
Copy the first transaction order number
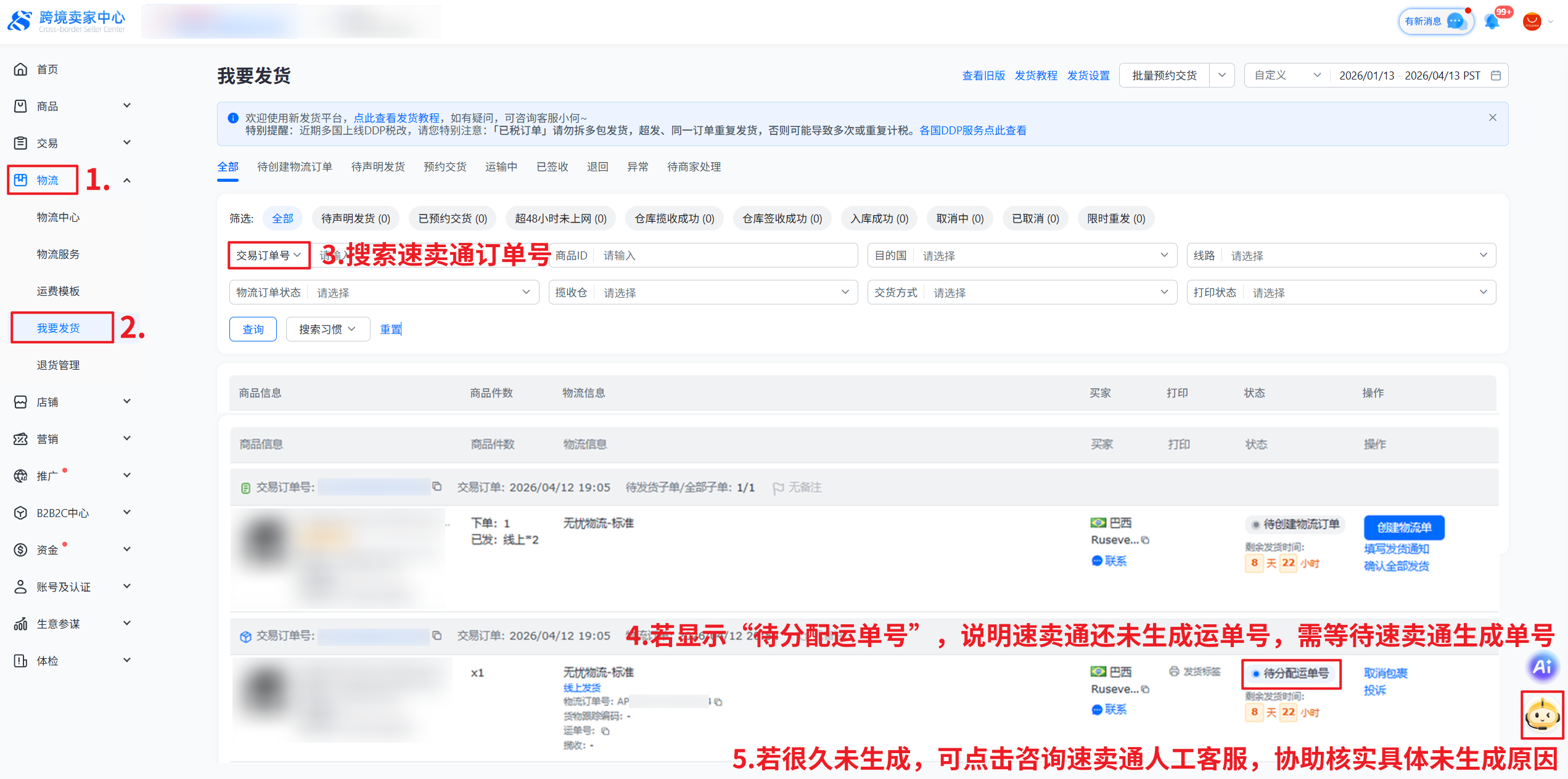[x=437, y=486]
